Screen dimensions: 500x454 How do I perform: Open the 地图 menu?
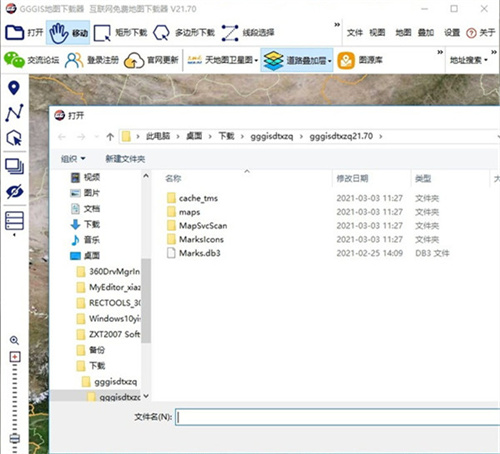(403, 33)
